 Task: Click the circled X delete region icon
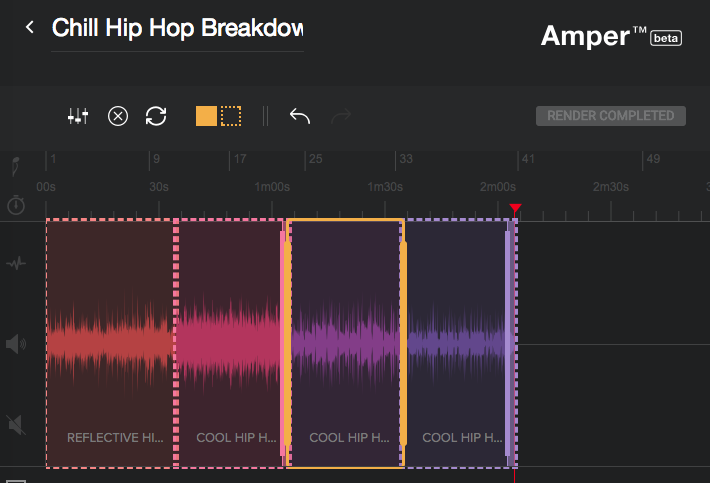pos(118,116)
